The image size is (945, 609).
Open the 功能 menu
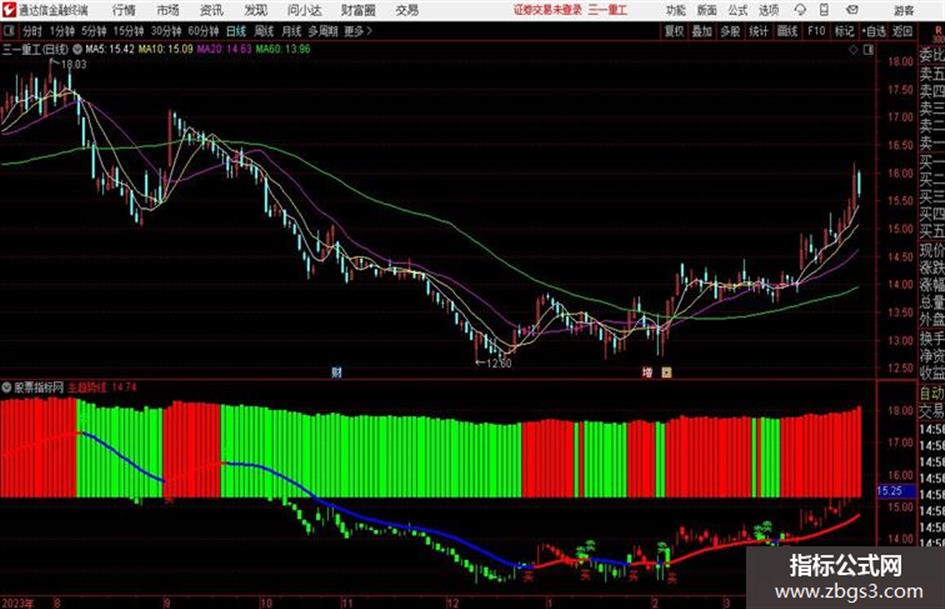[676, 10]
